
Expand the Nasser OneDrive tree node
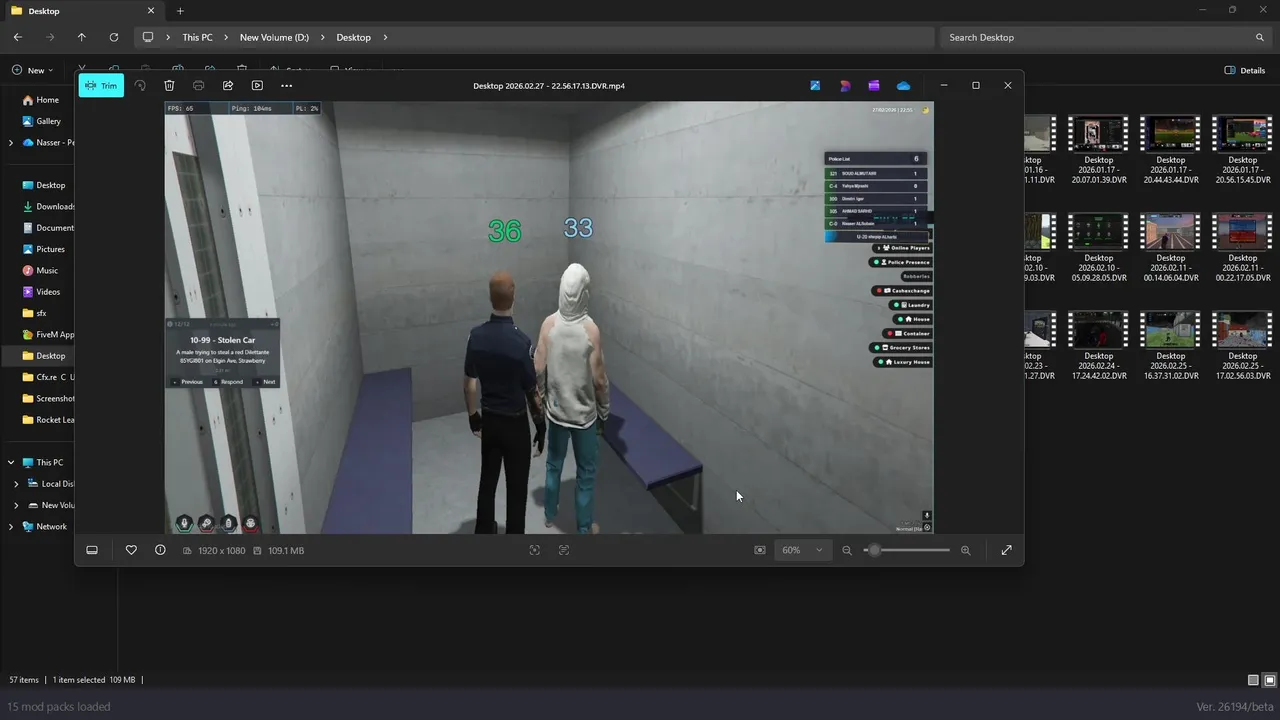pos(11,143)
